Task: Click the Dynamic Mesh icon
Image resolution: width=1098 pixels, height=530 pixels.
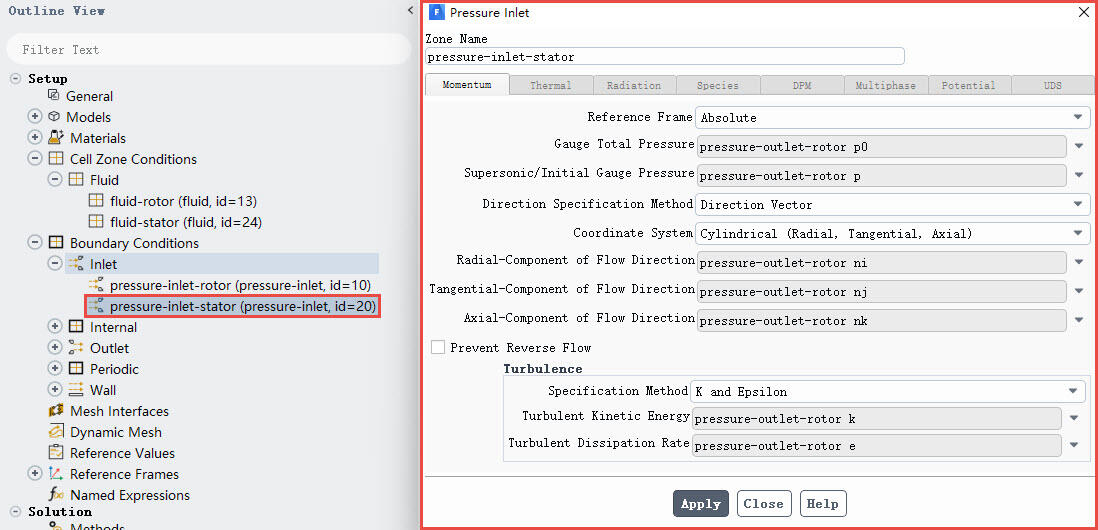Action: pyautogui.click(x=56, y=432)
